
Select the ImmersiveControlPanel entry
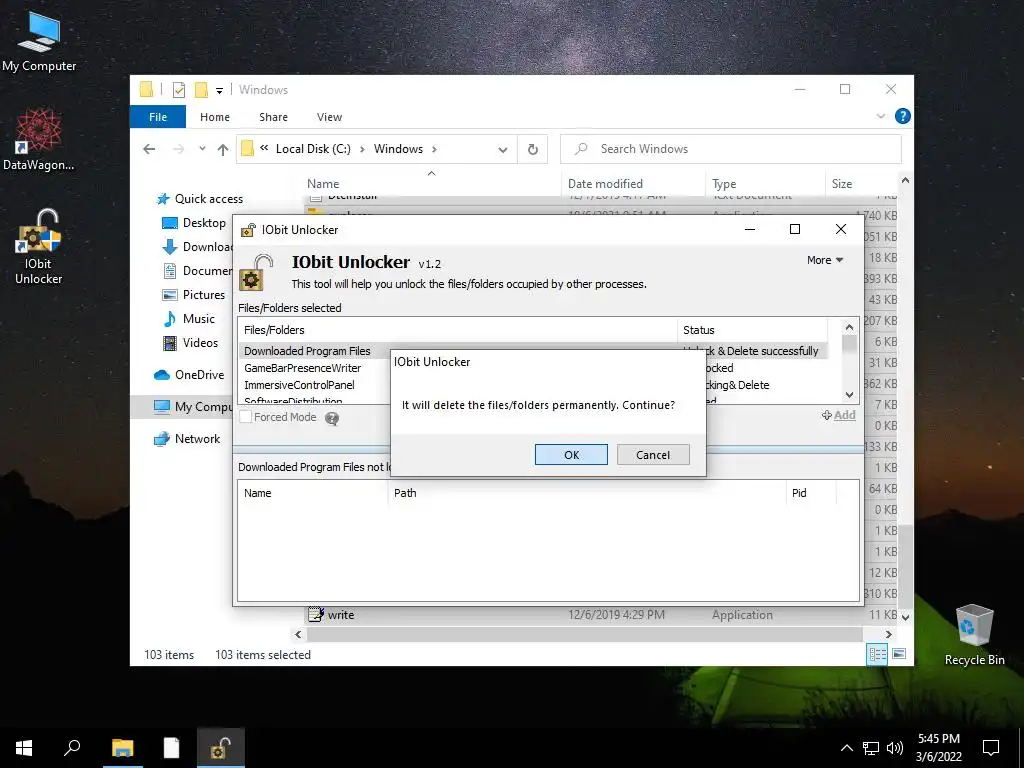[299, 385]
